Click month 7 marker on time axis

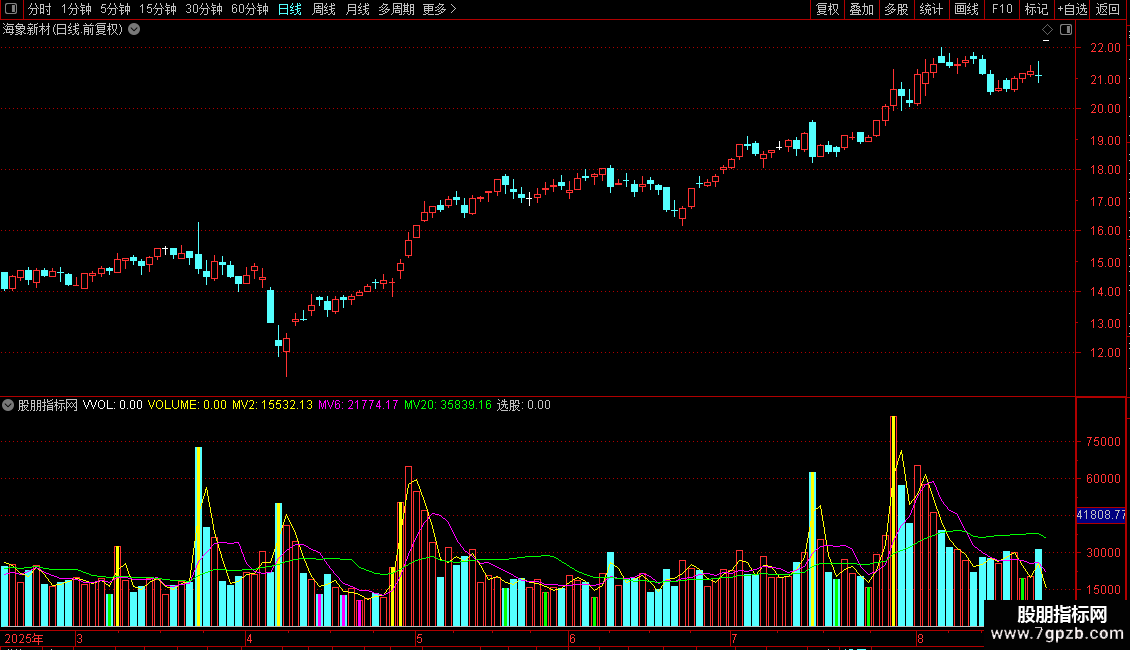tap(734, 638)
